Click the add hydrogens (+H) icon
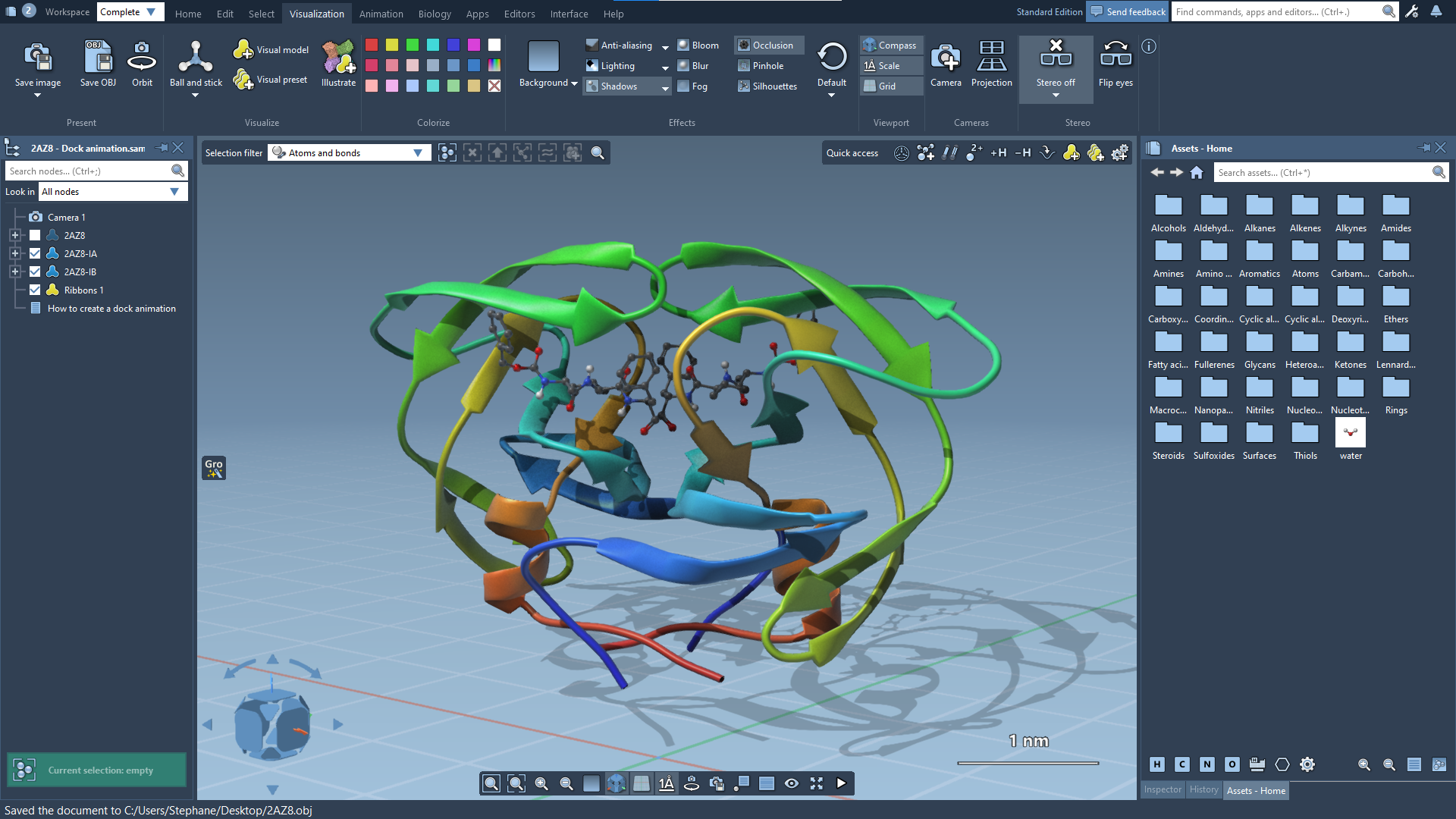This screenshot has width=1456, height=819. click(x=998, y=153)
